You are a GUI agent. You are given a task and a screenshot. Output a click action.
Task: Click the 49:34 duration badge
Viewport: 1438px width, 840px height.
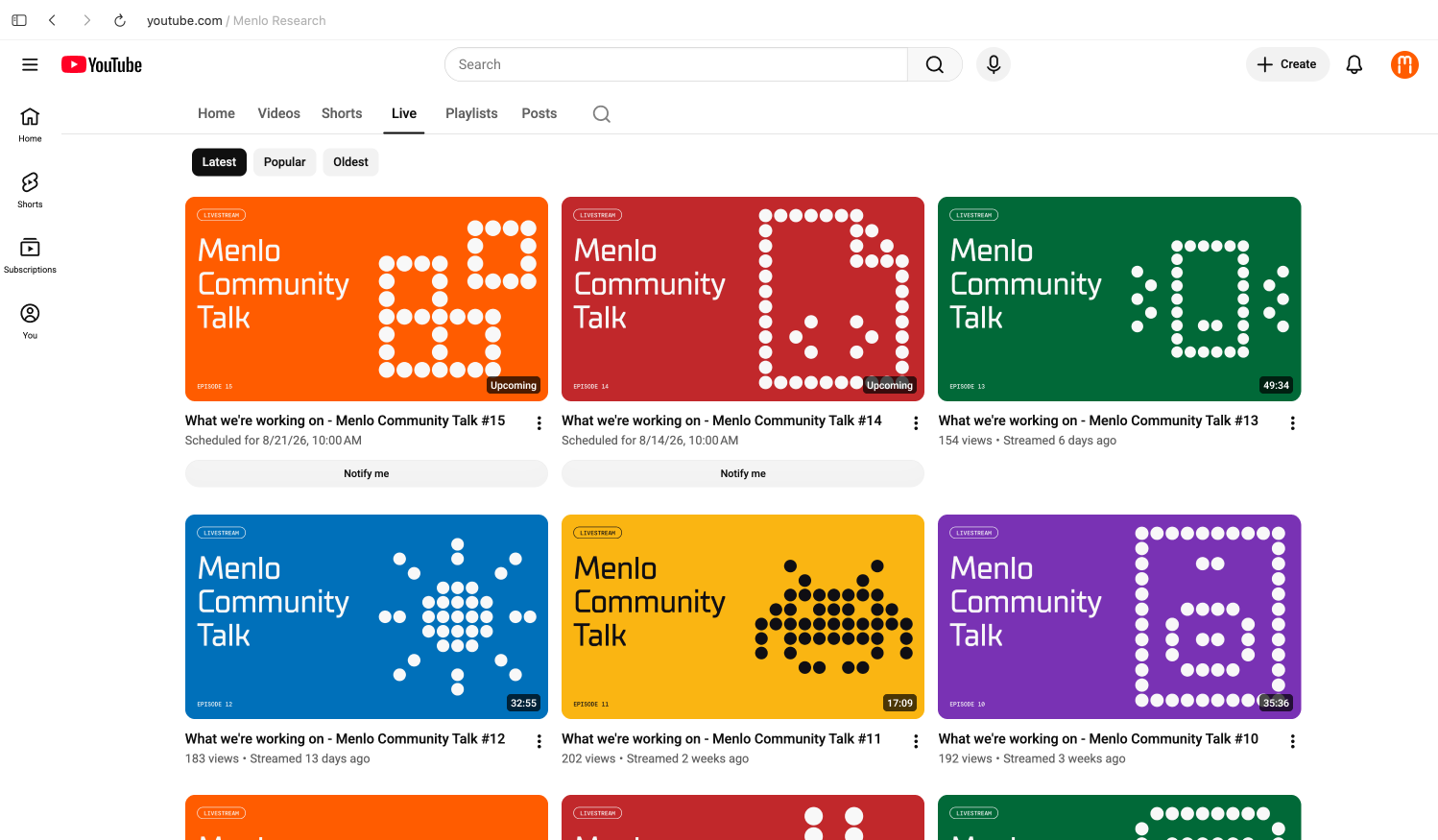click(1277, 385)
